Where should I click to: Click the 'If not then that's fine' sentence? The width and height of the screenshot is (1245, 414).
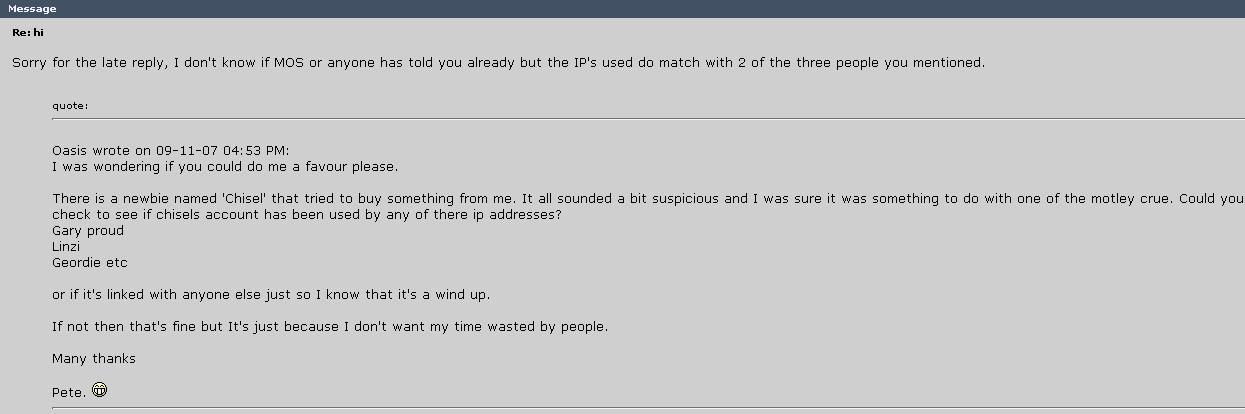point(329,327)
